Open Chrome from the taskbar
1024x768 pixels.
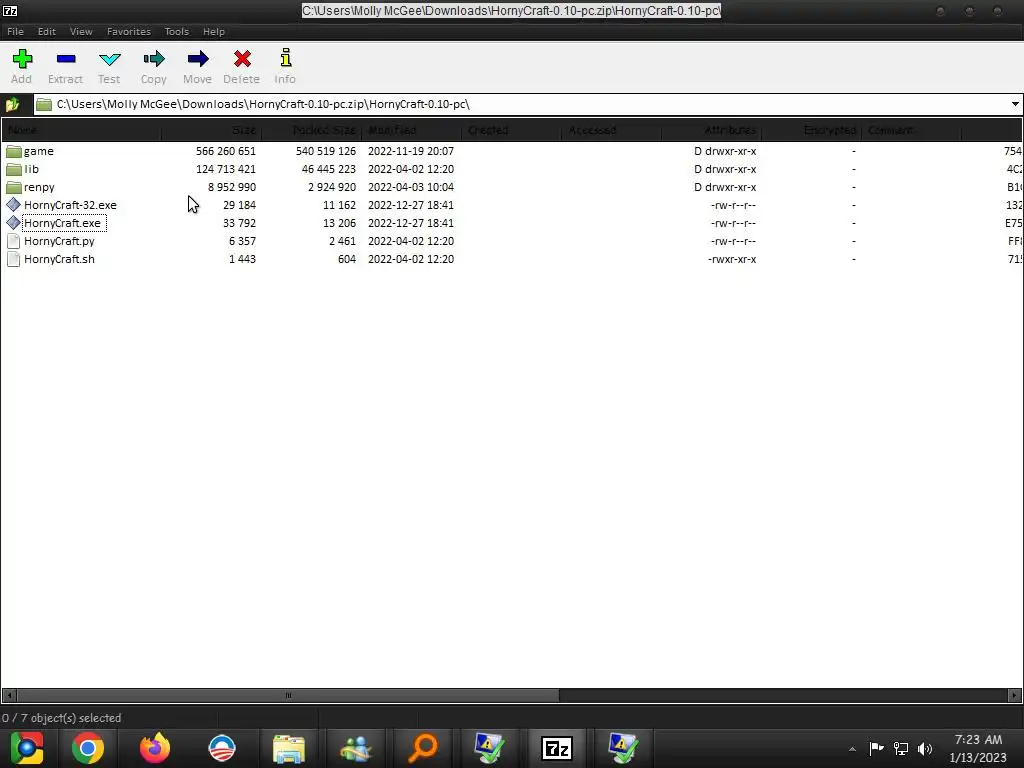[x=88, y=748]
